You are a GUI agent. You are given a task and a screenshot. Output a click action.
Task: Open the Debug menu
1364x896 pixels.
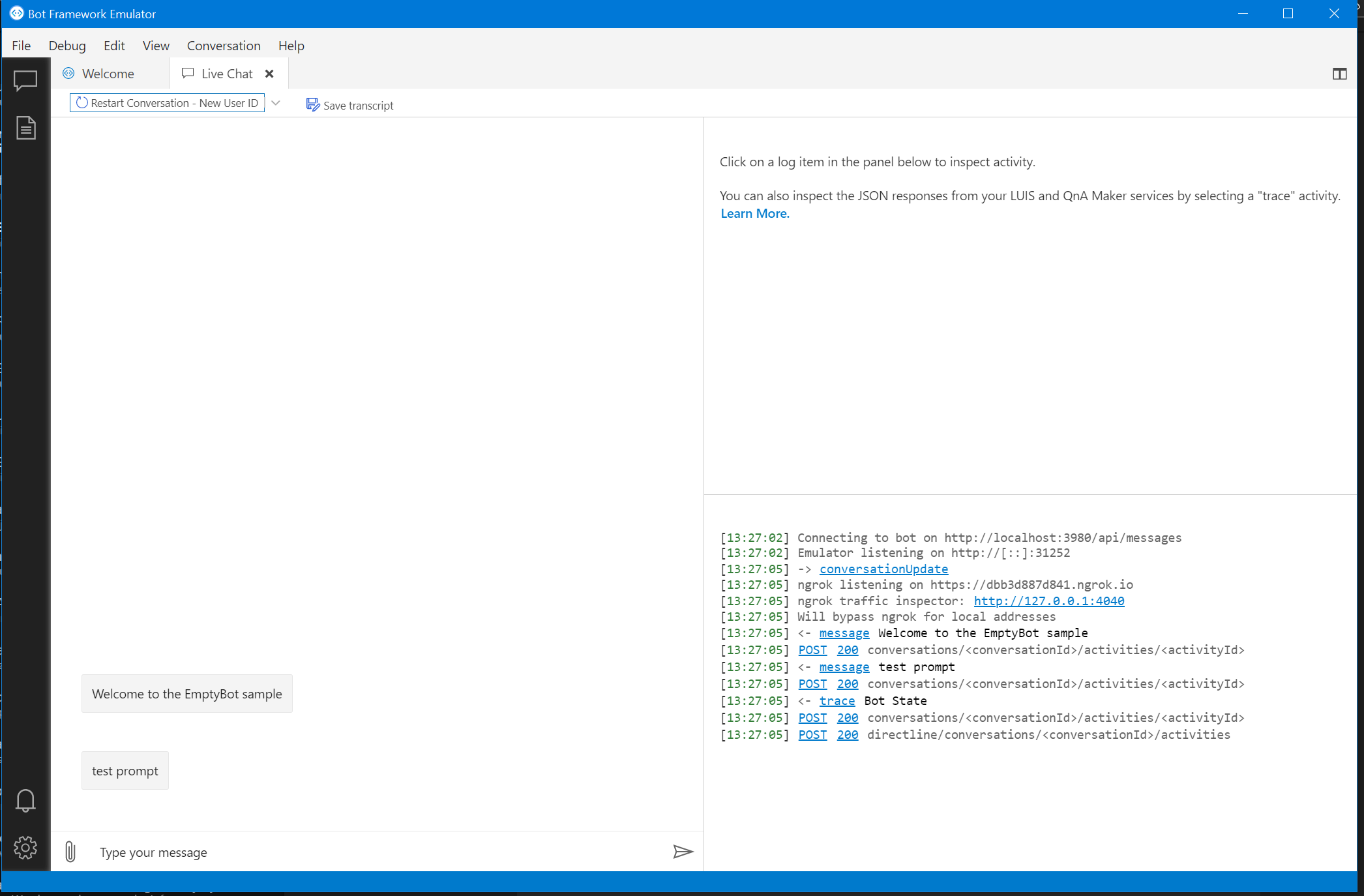67,46
